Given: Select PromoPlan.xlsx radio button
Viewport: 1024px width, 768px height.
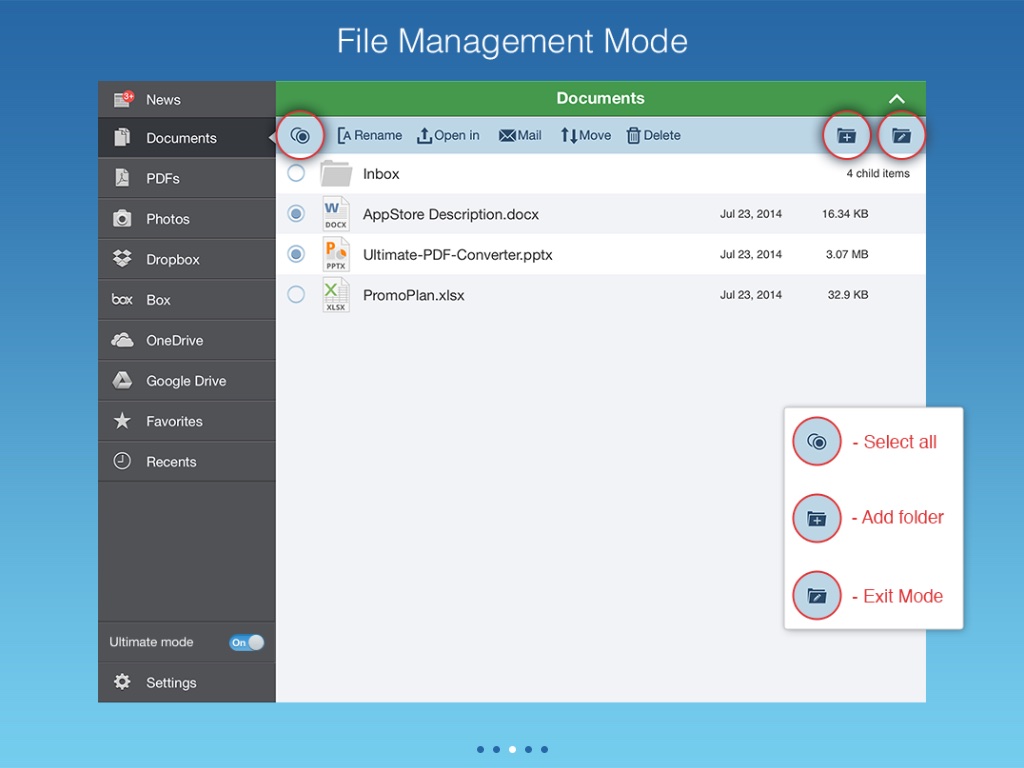Looking at the screenshot, I should coord(296,294).
